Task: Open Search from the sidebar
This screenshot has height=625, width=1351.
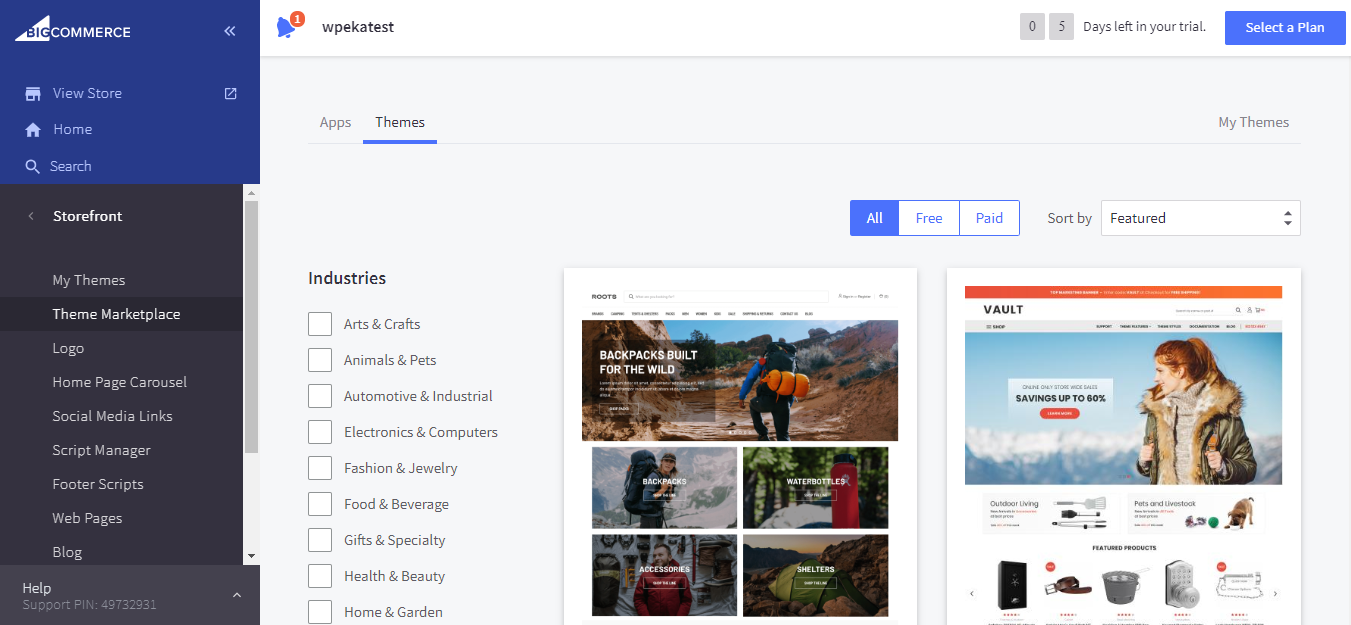Action: [x=72, y=165]
